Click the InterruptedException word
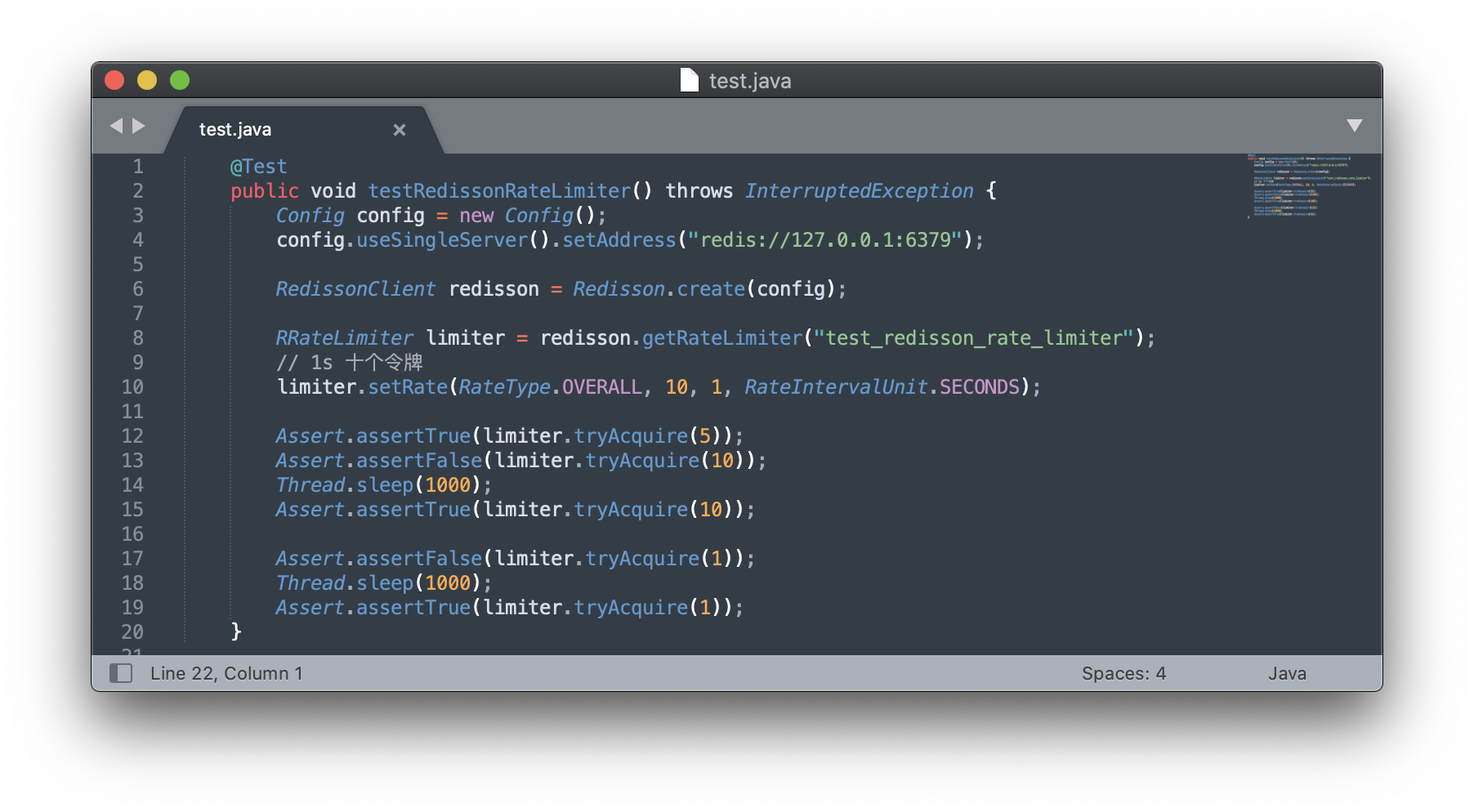This screenshot has width=1474, height=812. tap(859, 191)
